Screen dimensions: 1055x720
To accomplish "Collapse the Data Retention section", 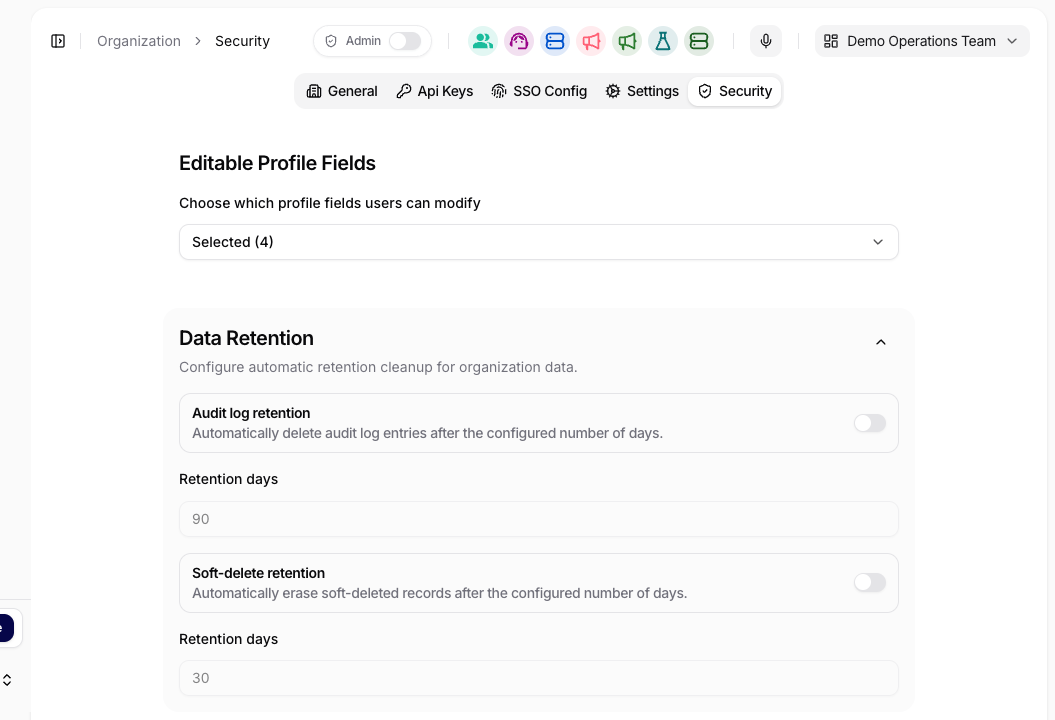I will (x=881, y=343).
